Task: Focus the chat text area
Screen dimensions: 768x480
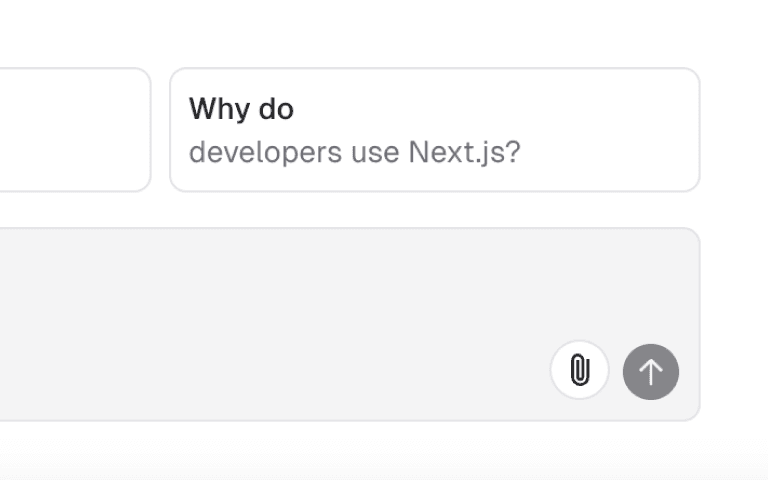Action: click(300, 290)
